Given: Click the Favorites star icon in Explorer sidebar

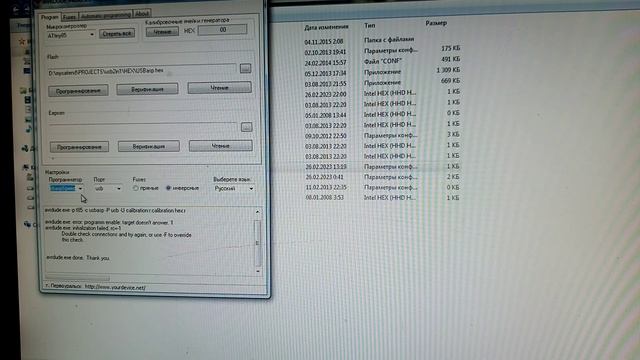Looking at the screenshot, I should pyautogui.click(x=22, y=41).
